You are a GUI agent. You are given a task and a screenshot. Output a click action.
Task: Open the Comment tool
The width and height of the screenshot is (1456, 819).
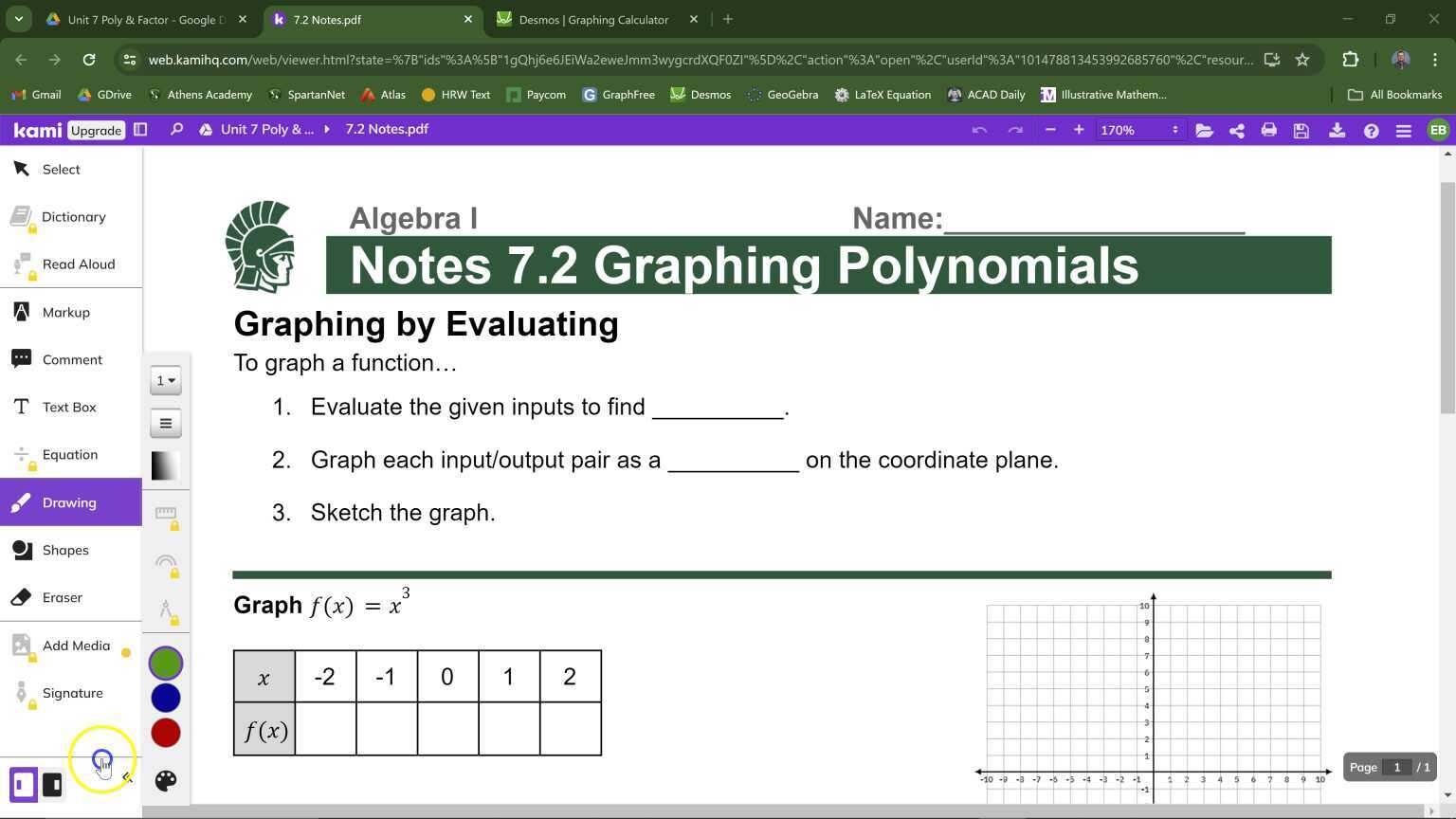tap(72, 359)
